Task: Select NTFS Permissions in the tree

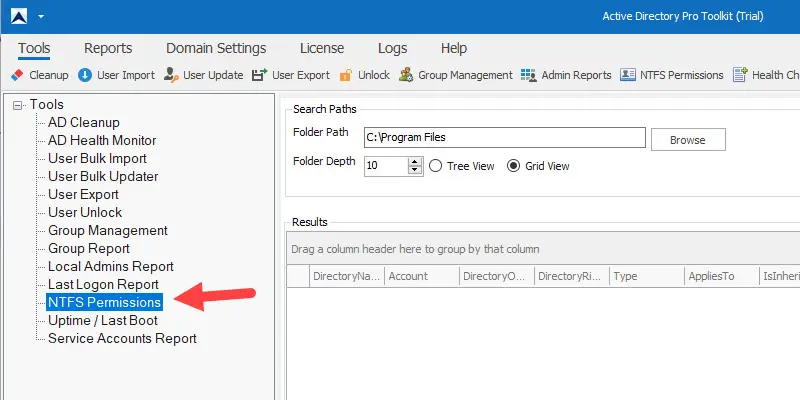Action: click(105, 303)
